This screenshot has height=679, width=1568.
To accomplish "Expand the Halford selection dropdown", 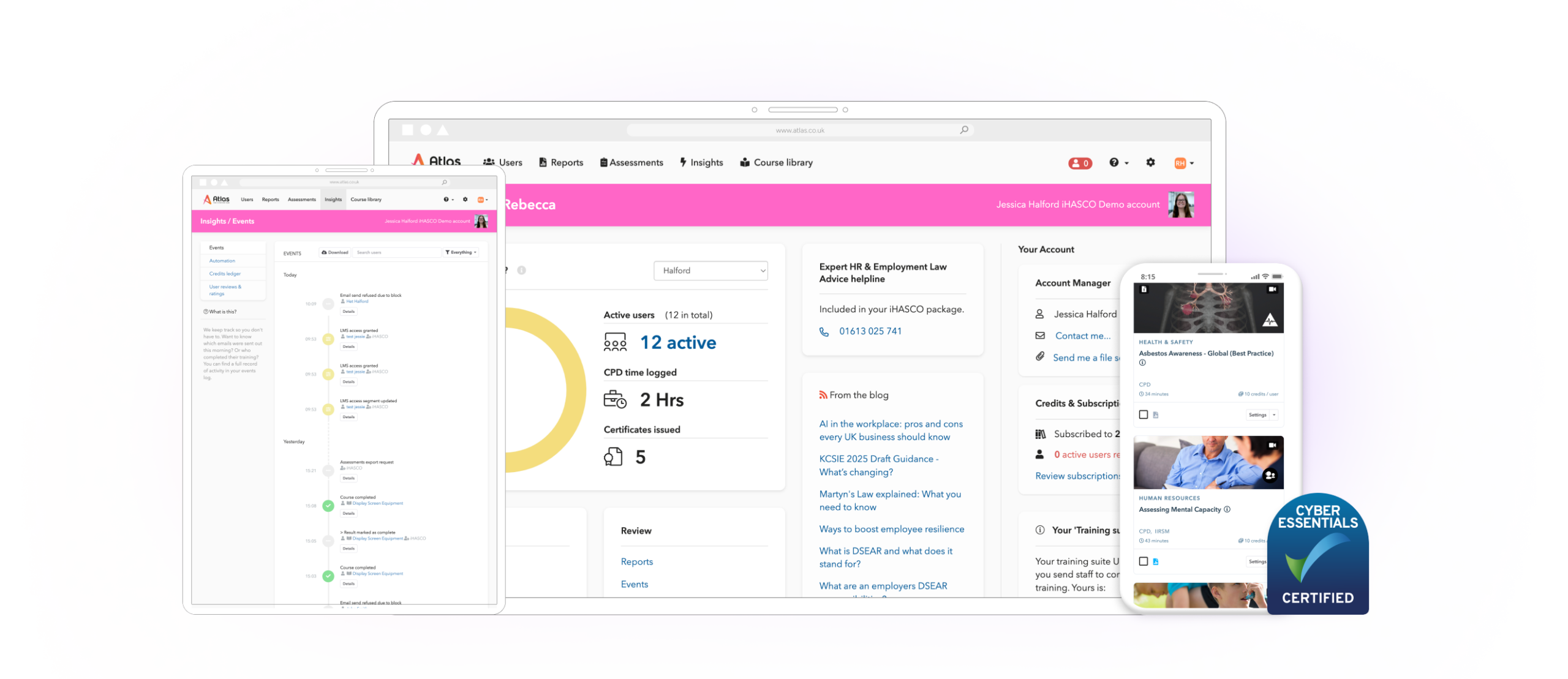I will (x=710, y=271).
